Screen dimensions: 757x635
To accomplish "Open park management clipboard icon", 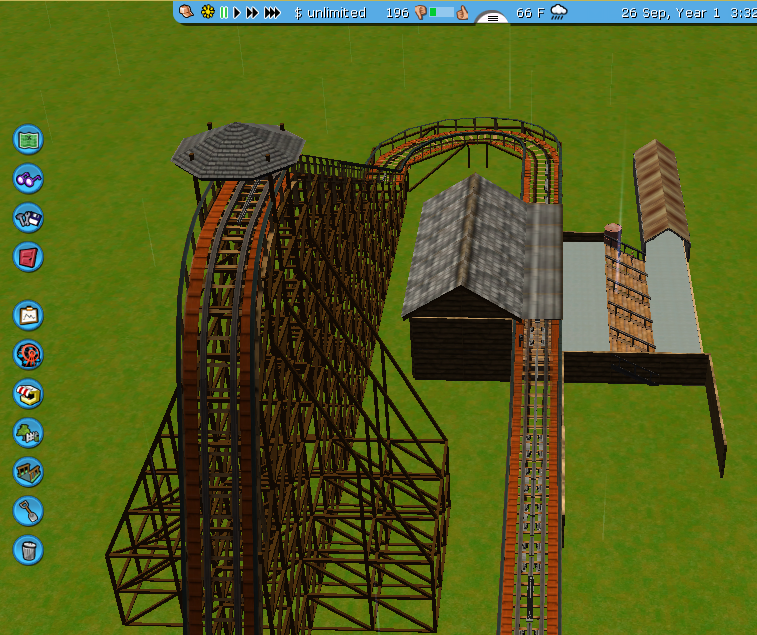I will (x=28, y=315).
